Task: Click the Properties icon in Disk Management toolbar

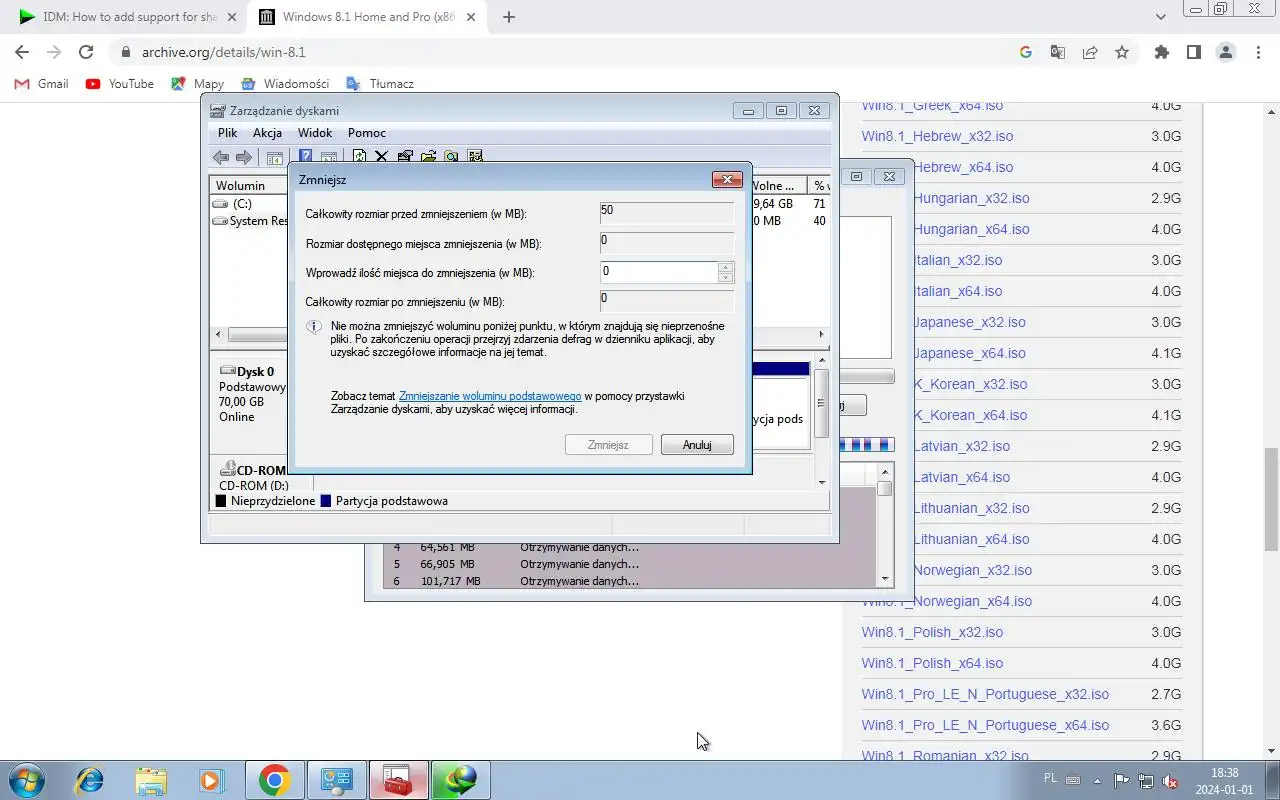Action: point(405,156)
